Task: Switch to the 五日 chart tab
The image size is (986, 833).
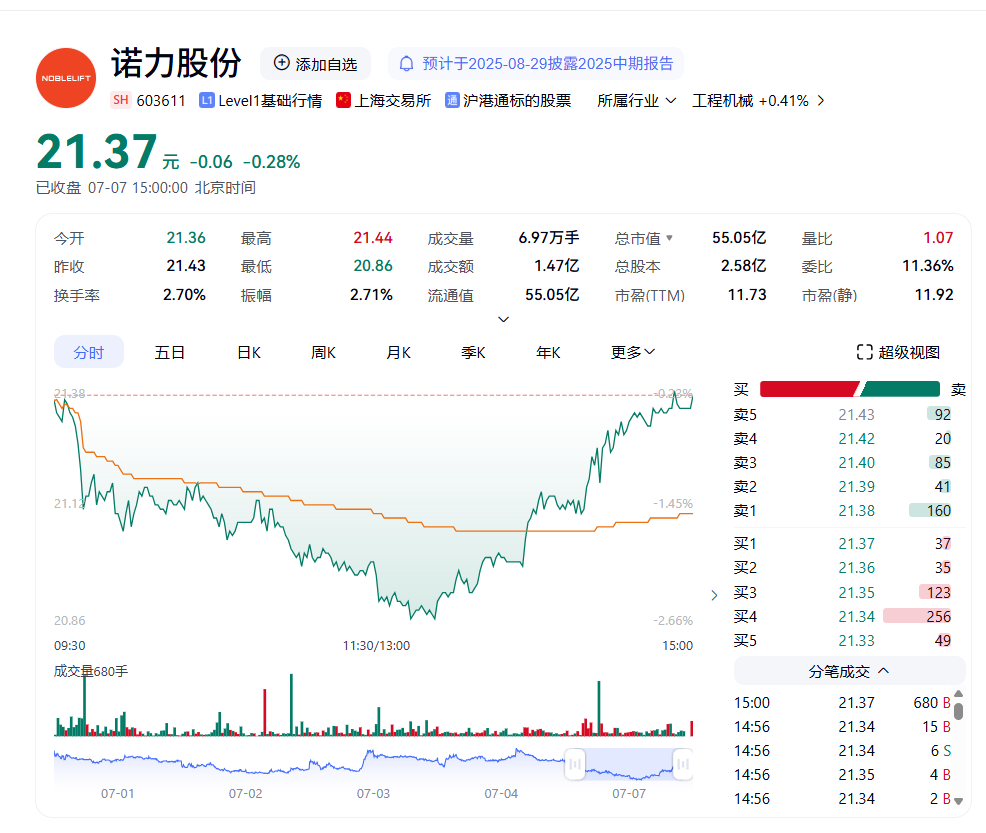Action: click(170, 352)
